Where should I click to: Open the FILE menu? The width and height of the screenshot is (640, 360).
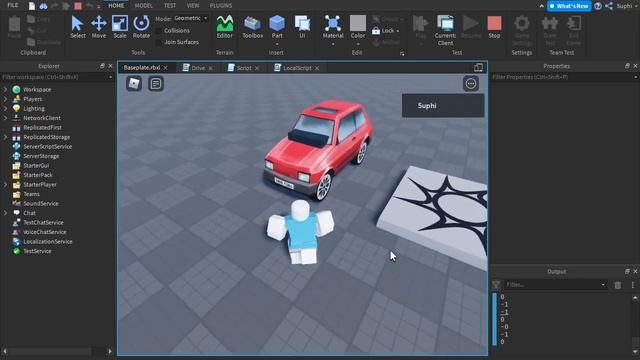pos(13,5)
